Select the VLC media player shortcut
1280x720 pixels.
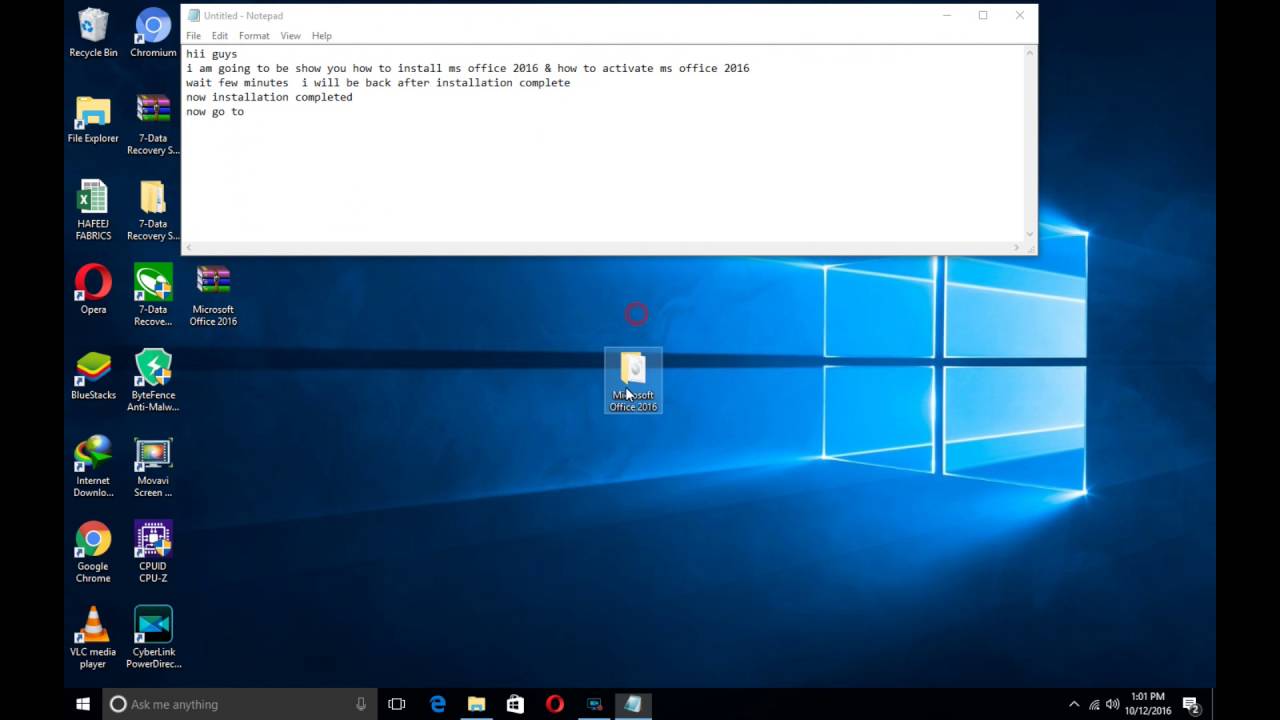click(x=93, y=638)
